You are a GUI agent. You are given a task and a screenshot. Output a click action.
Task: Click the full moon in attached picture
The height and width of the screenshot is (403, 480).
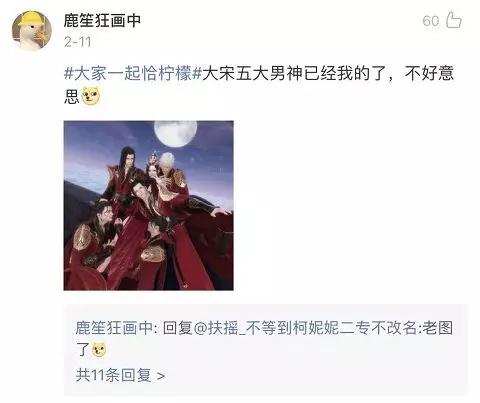[176, 133]
